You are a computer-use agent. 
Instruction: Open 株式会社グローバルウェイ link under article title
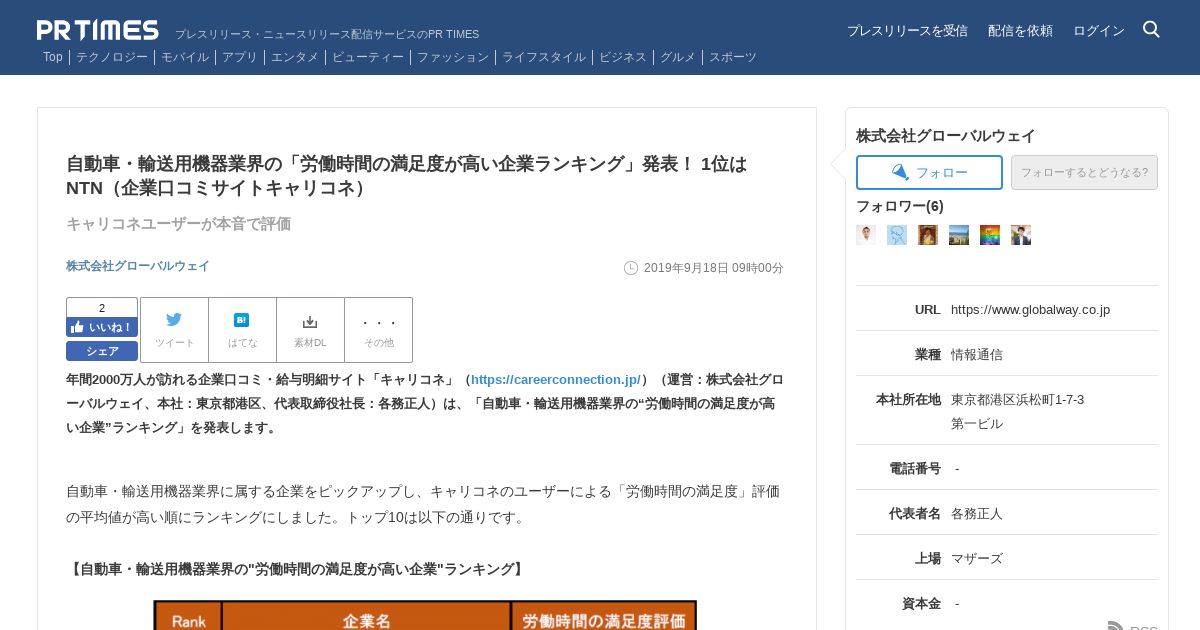point(138,266)
